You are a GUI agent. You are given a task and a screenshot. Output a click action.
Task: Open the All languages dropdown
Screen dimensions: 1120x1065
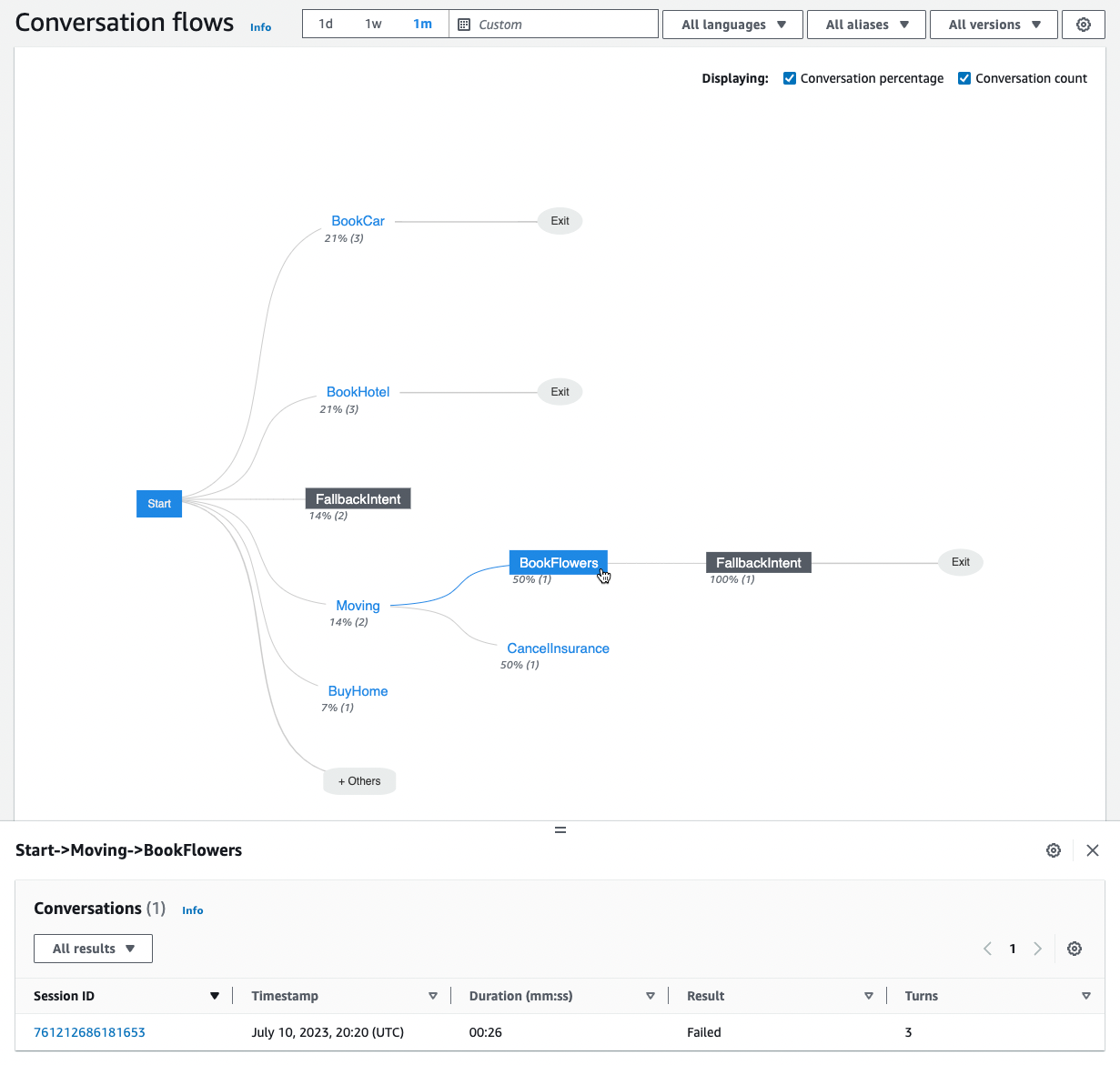coord(732,25)
